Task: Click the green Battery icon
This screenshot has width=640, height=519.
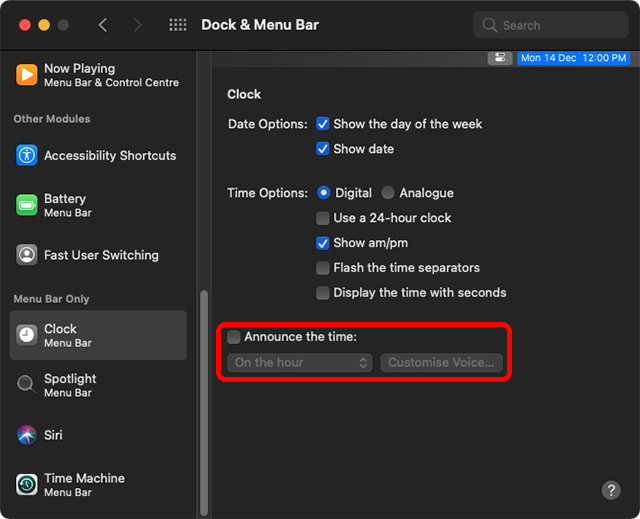Action: [27, 205]
